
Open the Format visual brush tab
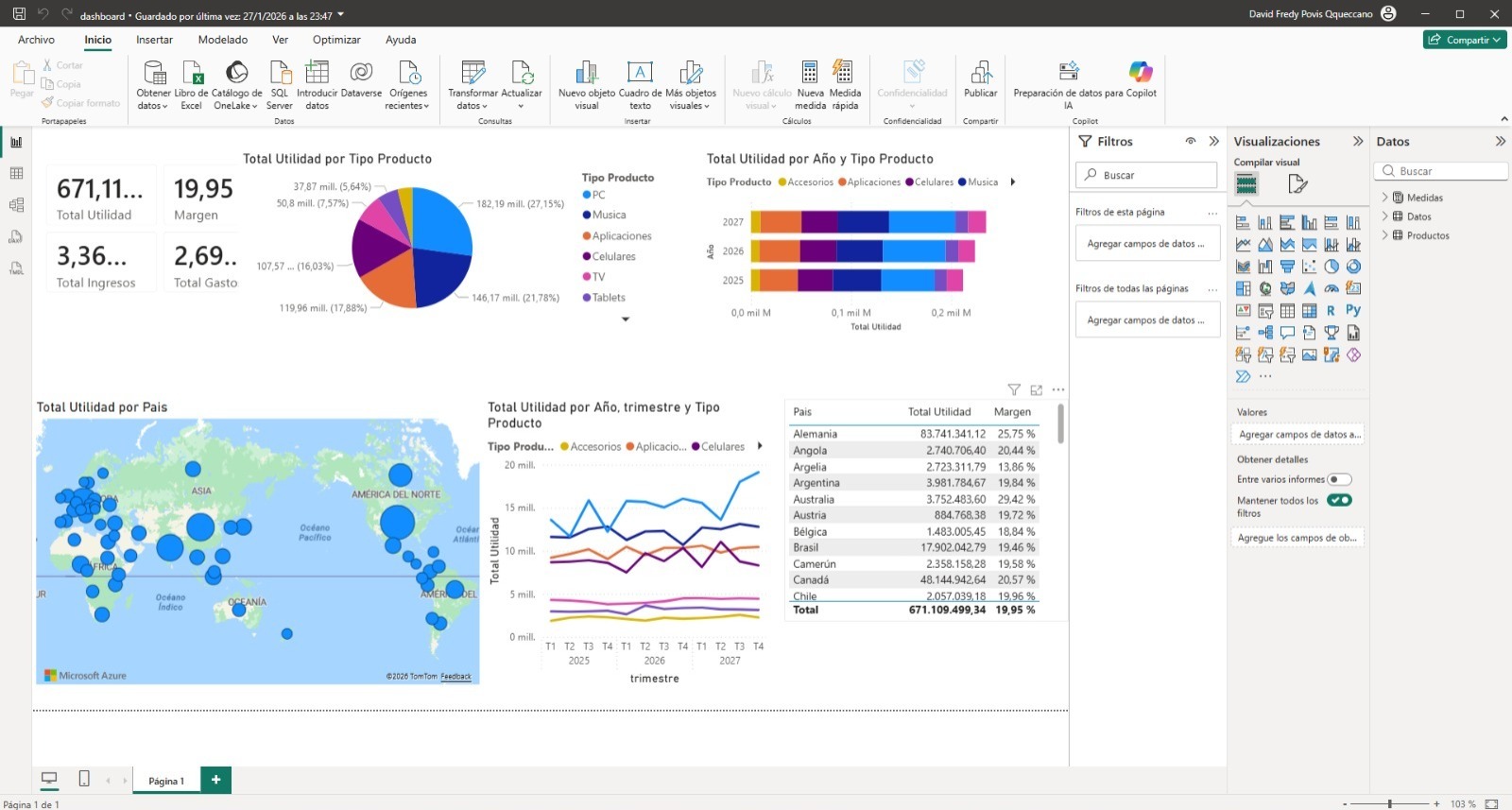[1297, 184]
